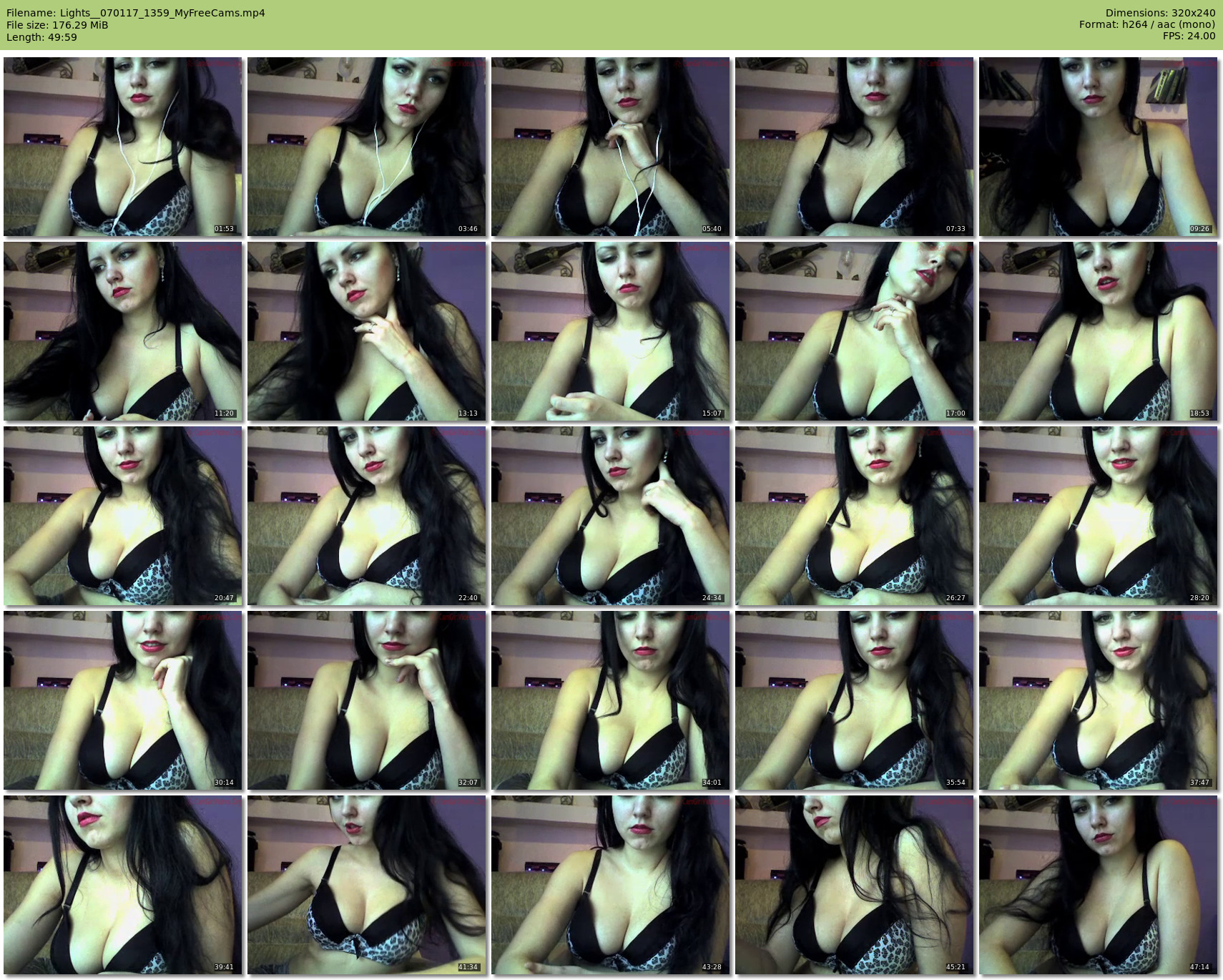Screen dimensions: 1223x980
Task: Select the frame at 37:47
Action: [x=1098, y=700]
